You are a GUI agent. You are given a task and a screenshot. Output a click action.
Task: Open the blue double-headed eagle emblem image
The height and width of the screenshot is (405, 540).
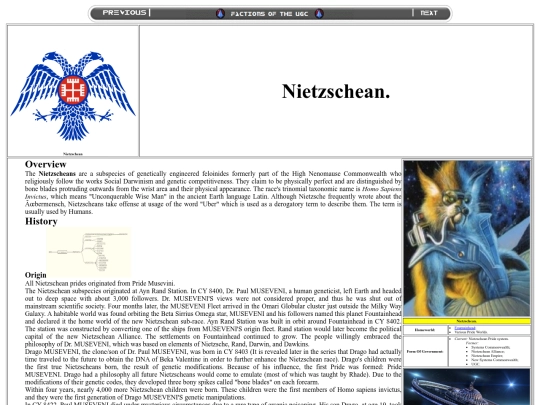(x=73, y=96)
